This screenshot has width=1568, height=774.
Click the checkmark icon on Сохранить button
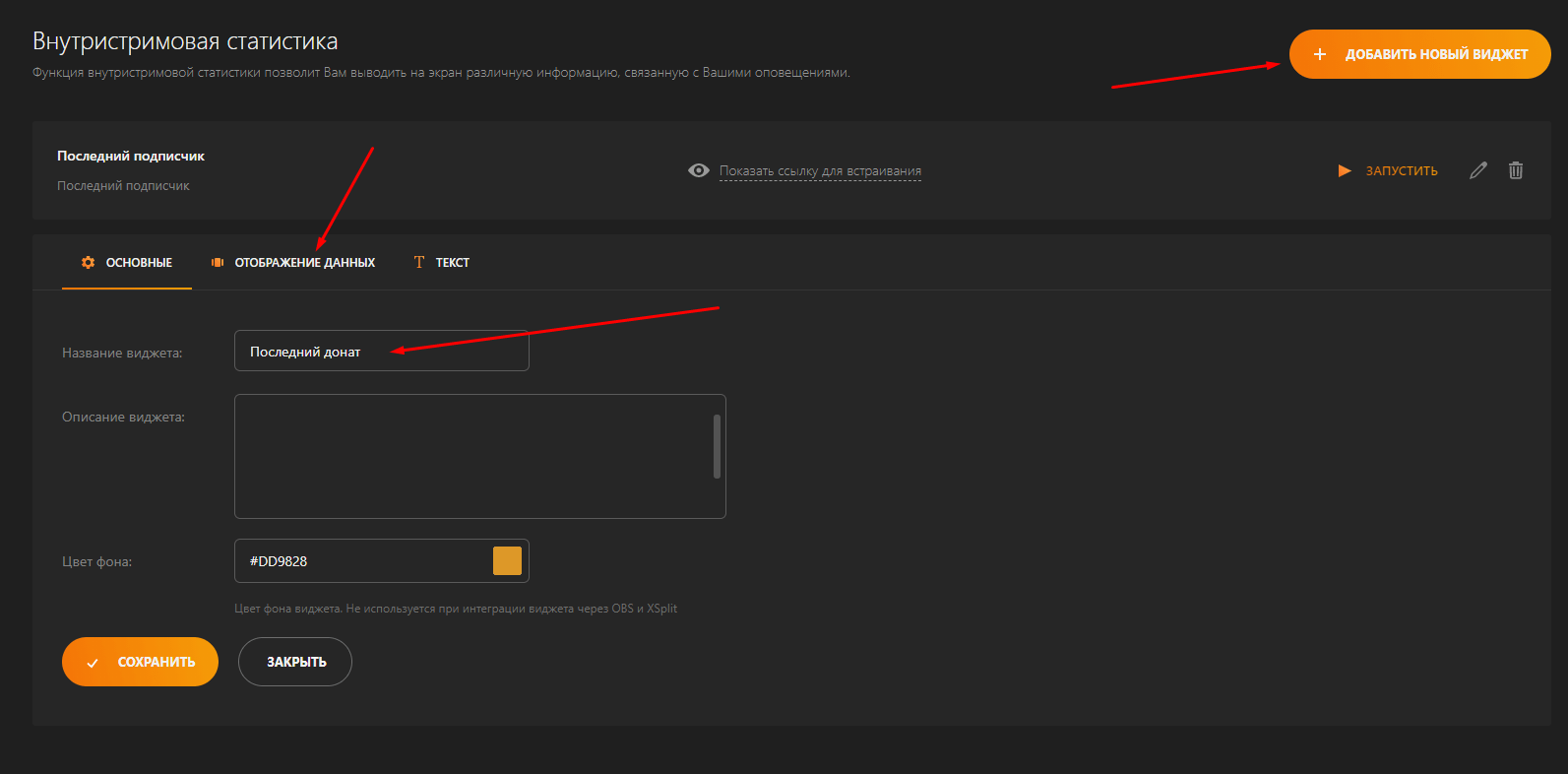pyautogui.click(x=93, y=663)
